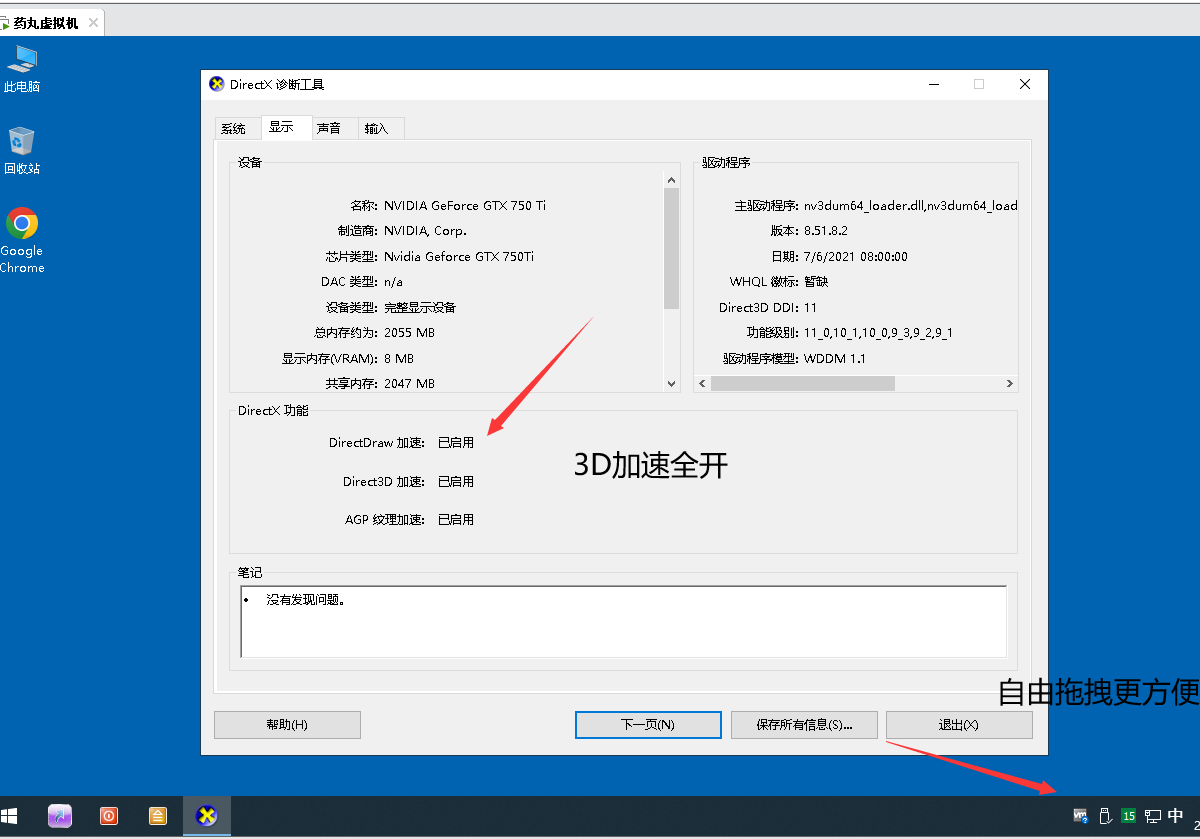Click the device list scroll up arrow
The height and width of the screenshot is (839, 1200).
[672, 179]
